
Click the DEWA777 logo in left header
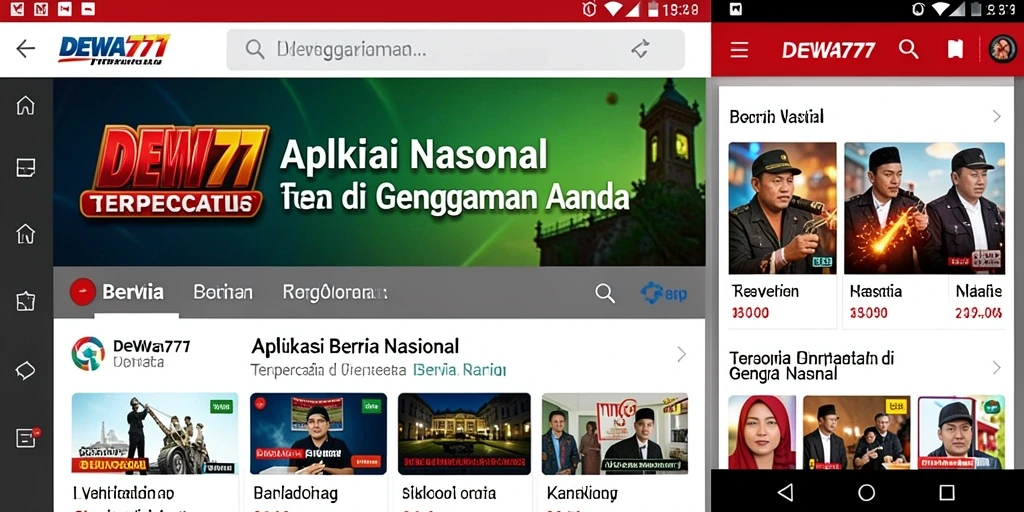point(114,50)
